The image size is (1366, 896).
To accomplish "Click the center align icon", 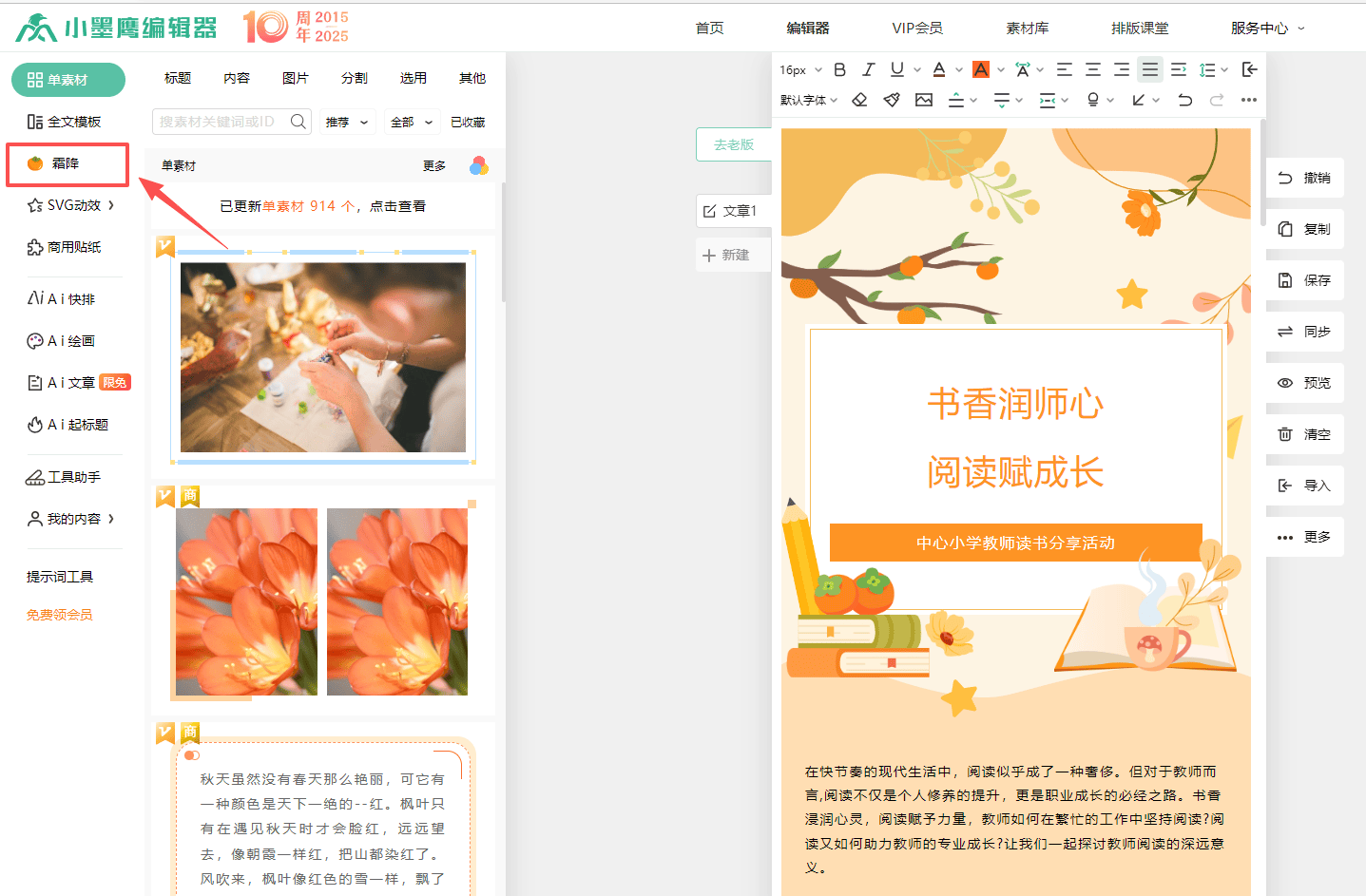I will 1093,69.
